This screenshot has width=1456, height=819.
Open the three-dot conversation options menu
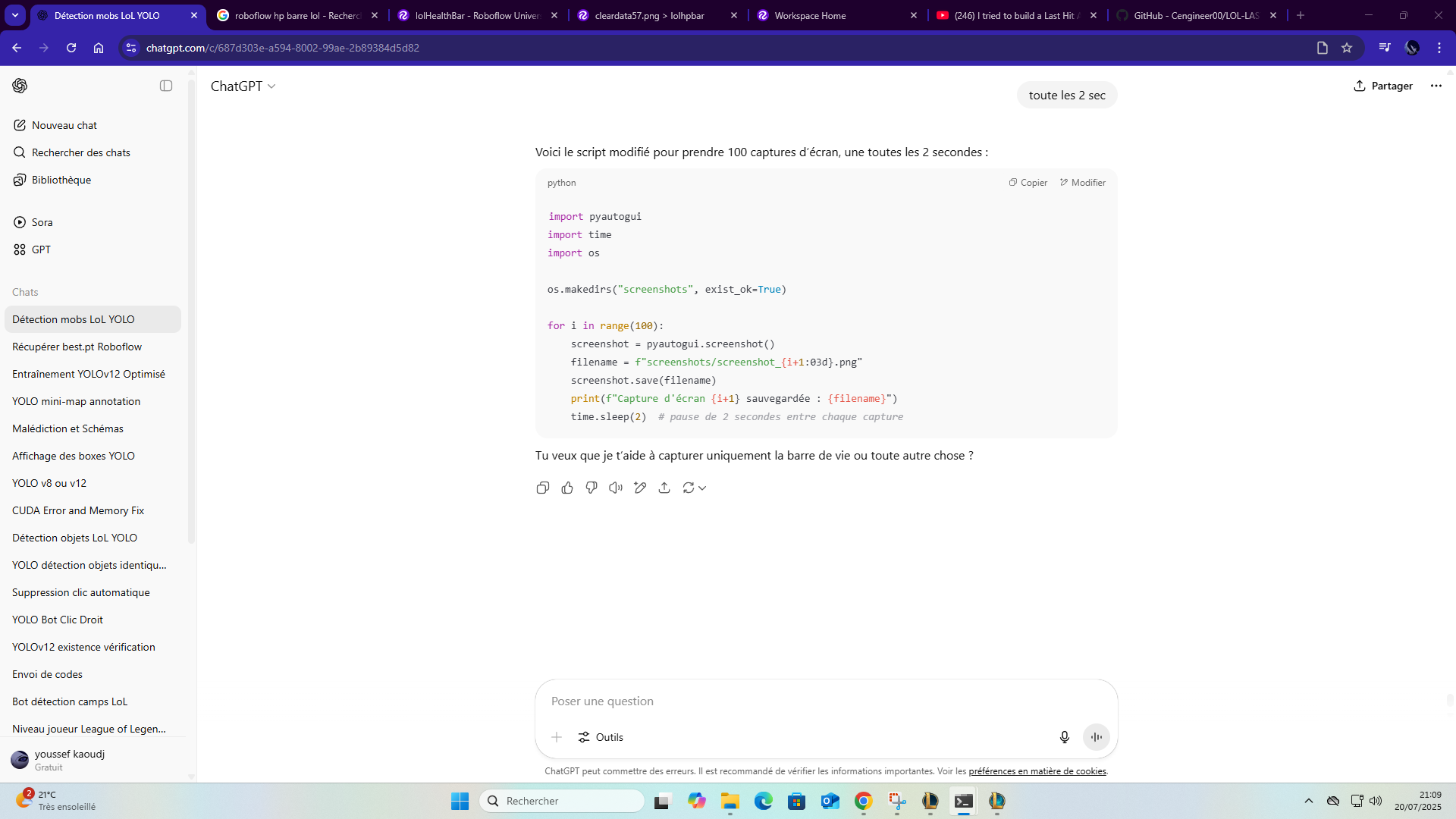coord(1436,86)
